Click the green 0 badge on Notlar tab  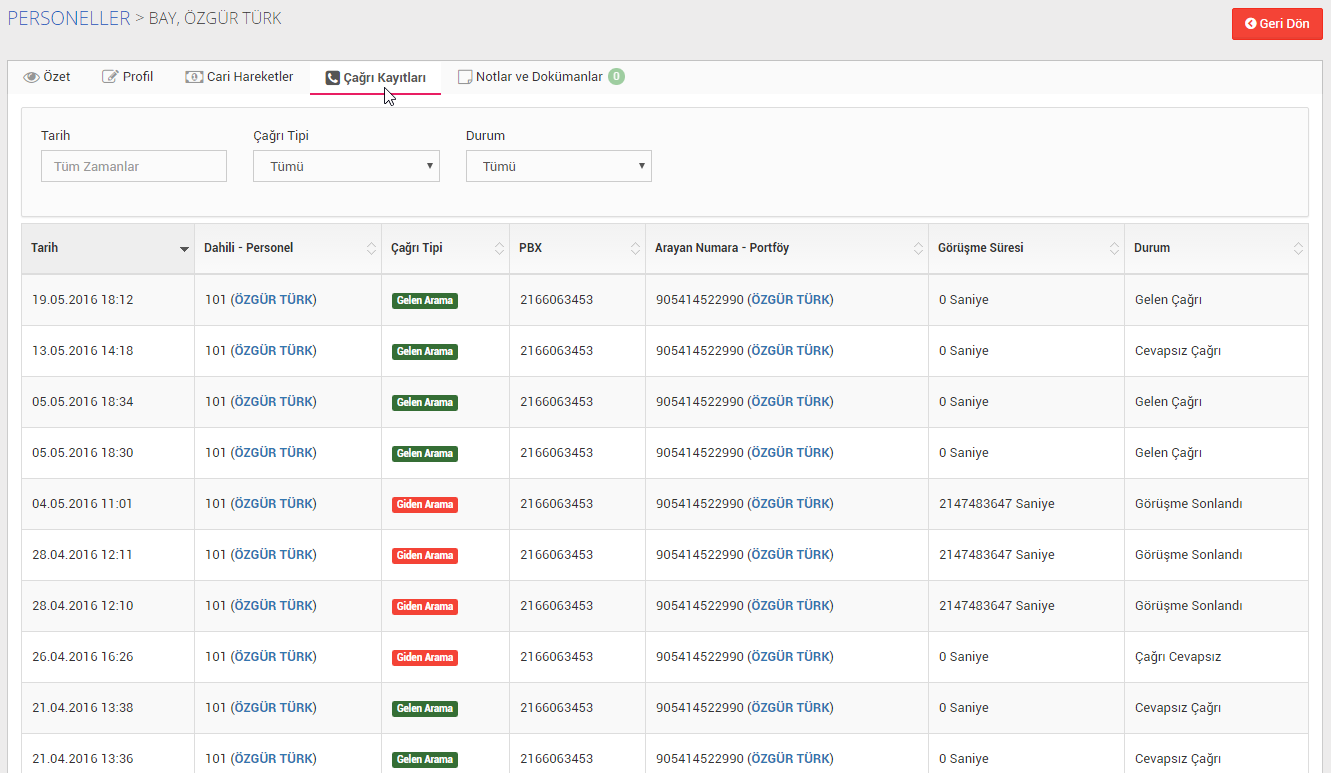[x=616, y=76]
